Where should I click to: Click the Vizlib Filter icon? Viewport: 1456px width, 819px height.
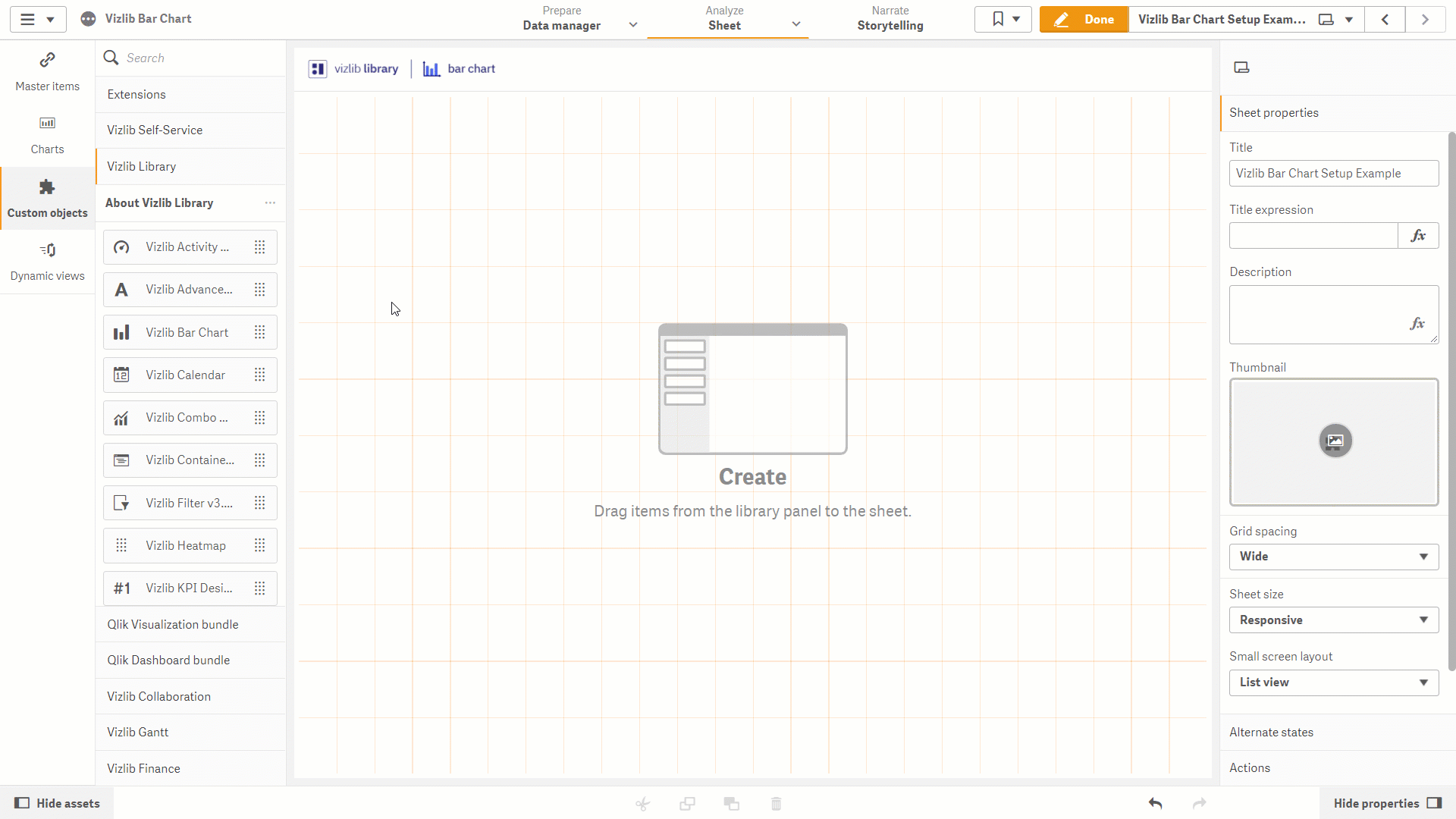[x=121, y=503]
